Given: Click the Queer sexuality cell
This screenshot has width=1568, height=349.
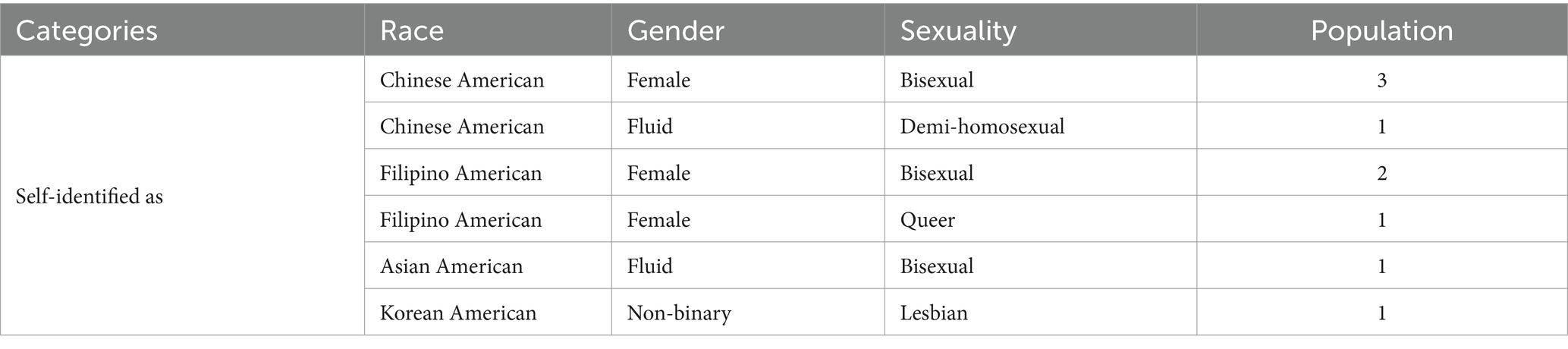Looking at the screenshot, I should coord(928,220).
